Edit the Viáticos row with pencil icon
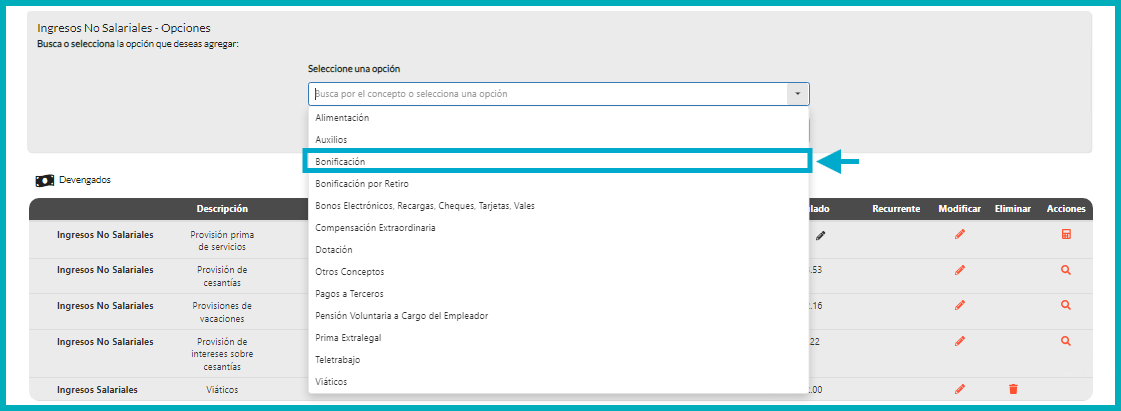Image resolution: width=1121 pixels, height=411 pixels. 960,389
